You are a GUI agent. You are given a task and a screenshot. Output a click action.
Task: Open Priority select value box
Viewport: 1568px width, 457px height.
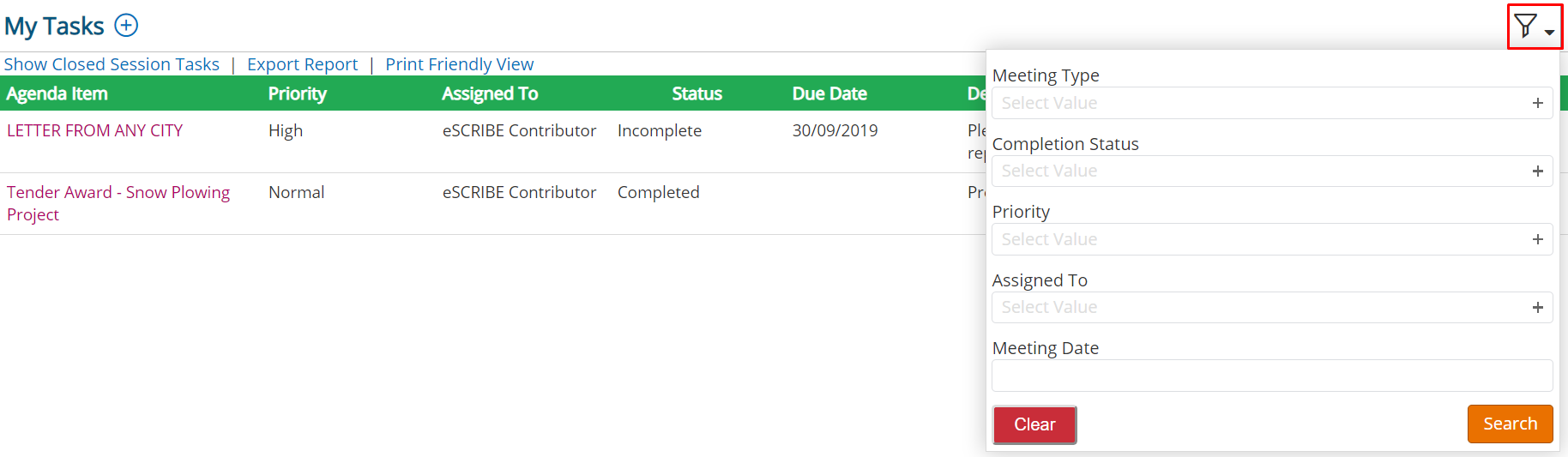(1272, 239)
